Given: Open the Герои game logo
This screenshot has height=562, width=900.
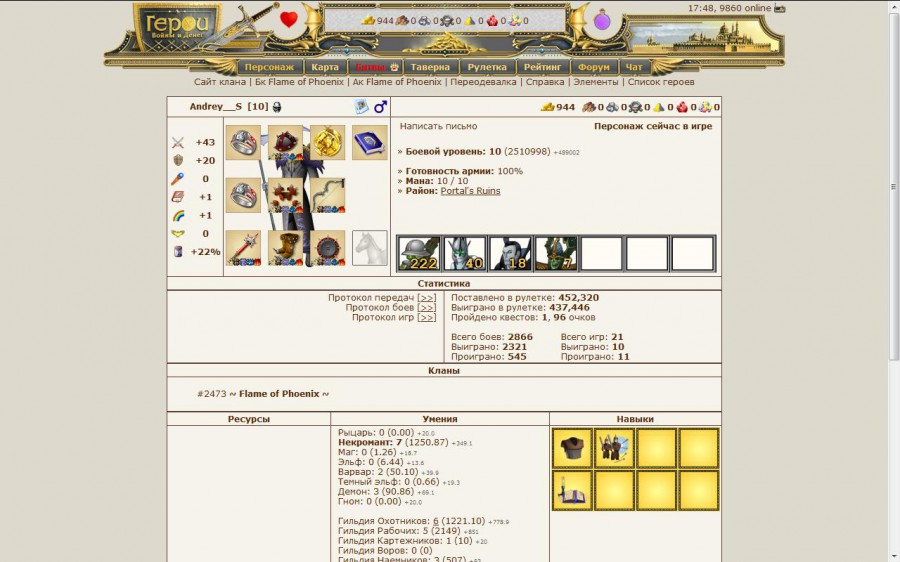Looking at the screenshot, I should 177,27.
